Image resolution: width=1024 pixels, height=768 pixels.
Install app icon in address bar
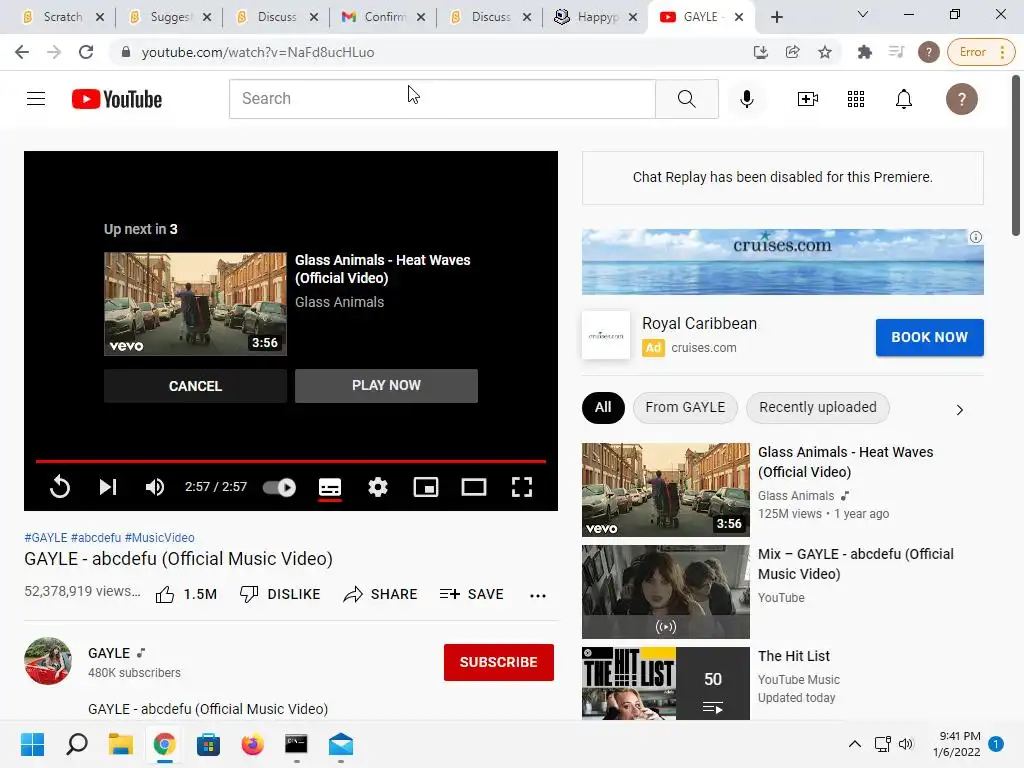[x=761, y=52]
